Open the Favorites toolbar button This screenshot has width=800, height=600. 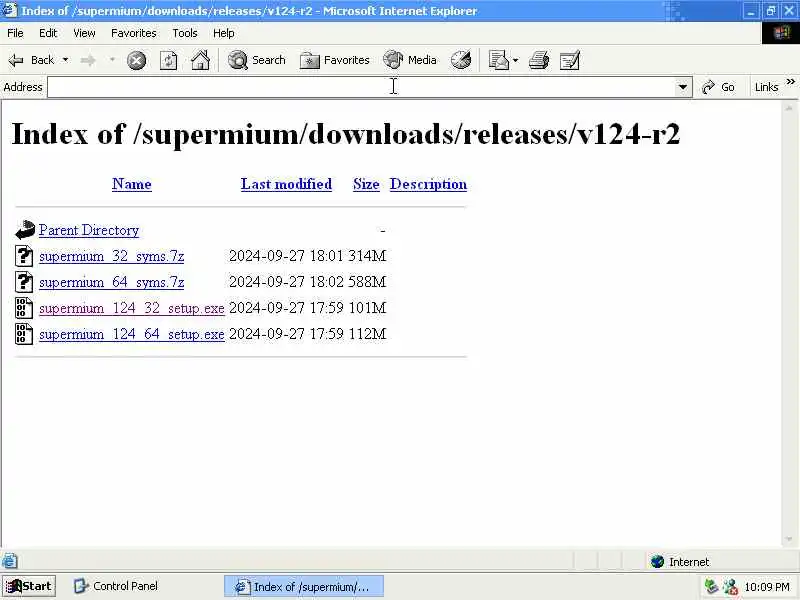[x=335, y=60]
